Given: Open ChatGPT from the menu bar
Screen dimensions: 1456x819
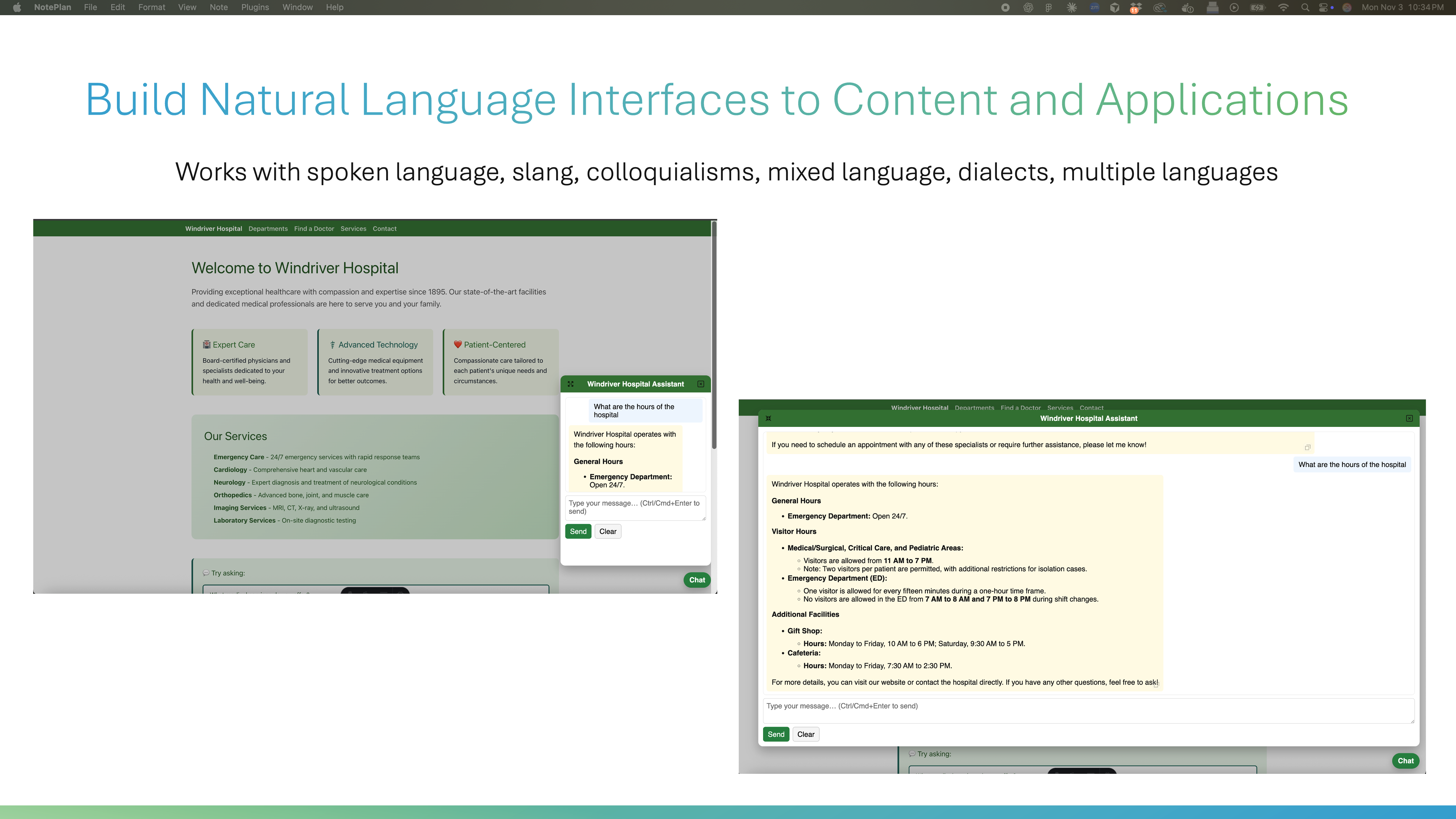Looking at the screenshot, I should (1028, 7).
